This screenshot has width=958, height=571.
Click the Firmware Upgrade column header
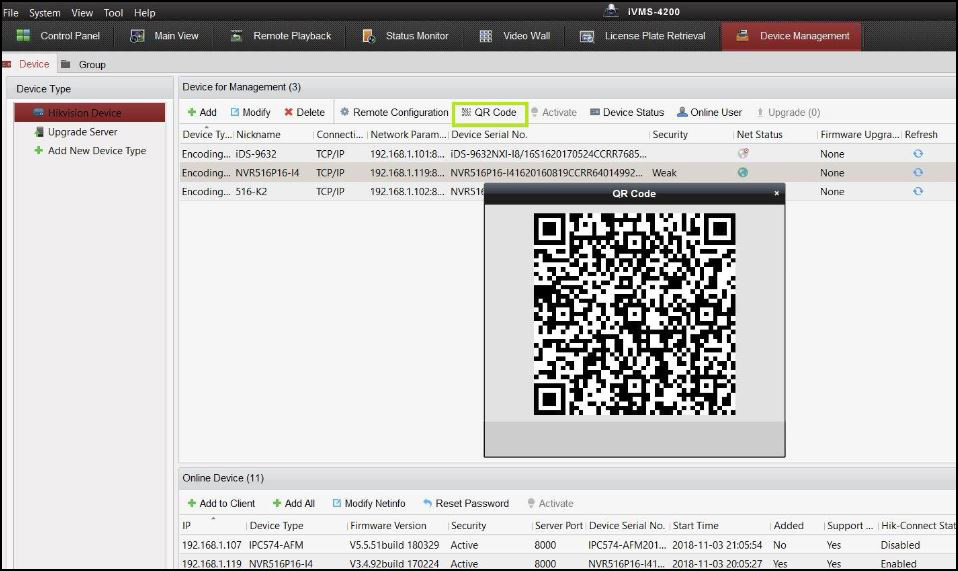click(860, 135)
